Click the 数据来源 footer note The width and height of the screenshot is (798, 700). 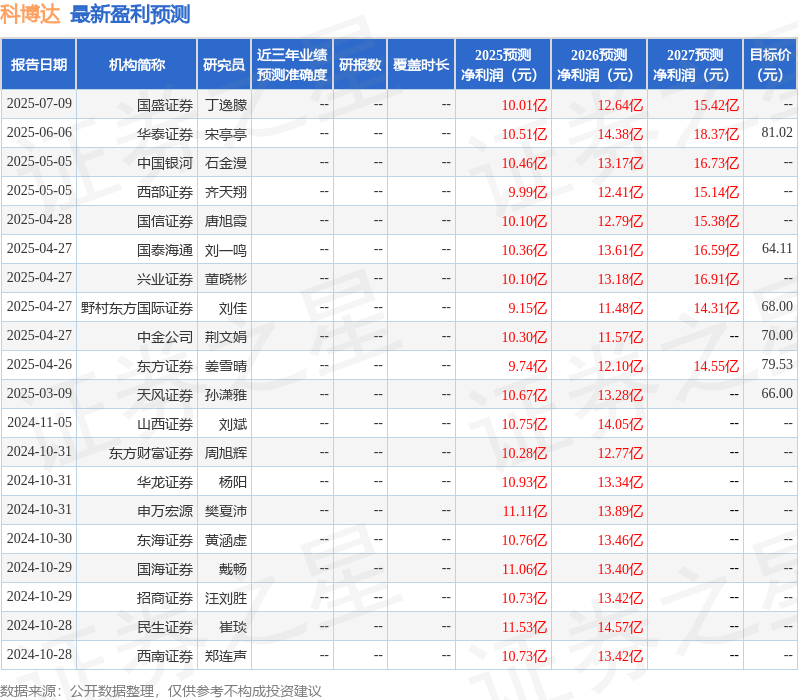coord(161,691)
